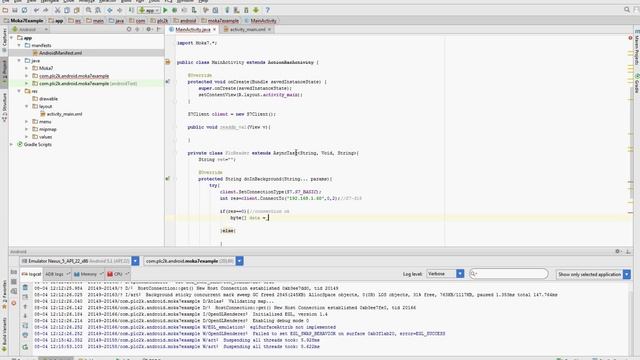This screenshot has width=640, height=360.
Task: Clear logcat with the trash icon
Action: coord(25,287)
